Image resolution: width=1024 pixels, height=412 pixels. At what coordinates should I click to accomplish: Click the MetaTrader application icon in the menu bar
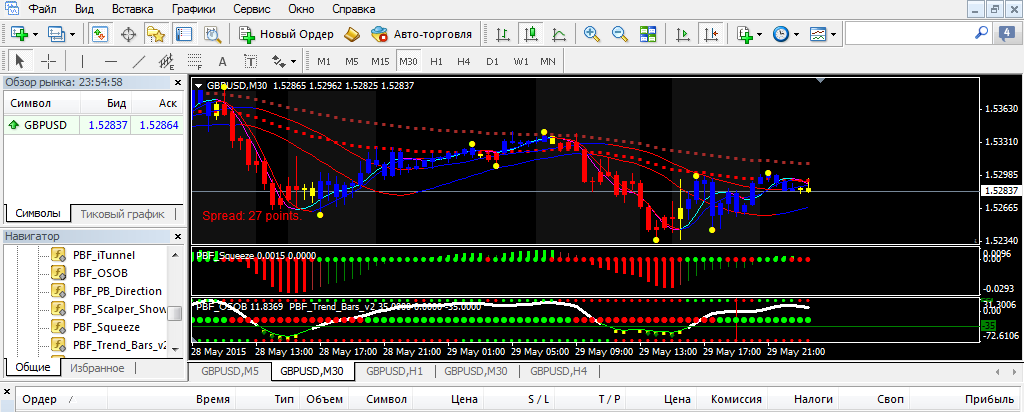[x=11, y=9]
